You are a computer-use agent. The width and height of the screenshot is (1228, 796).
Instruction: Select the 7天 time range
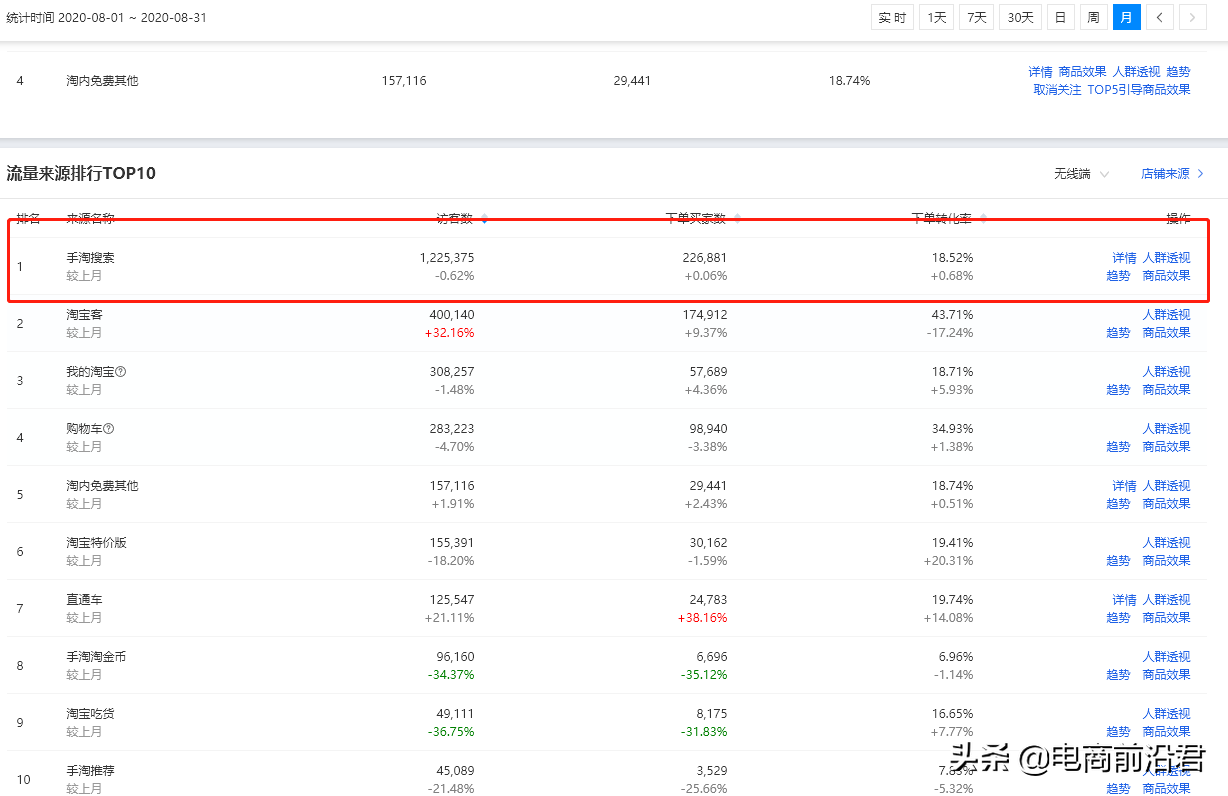click(976, 17)
